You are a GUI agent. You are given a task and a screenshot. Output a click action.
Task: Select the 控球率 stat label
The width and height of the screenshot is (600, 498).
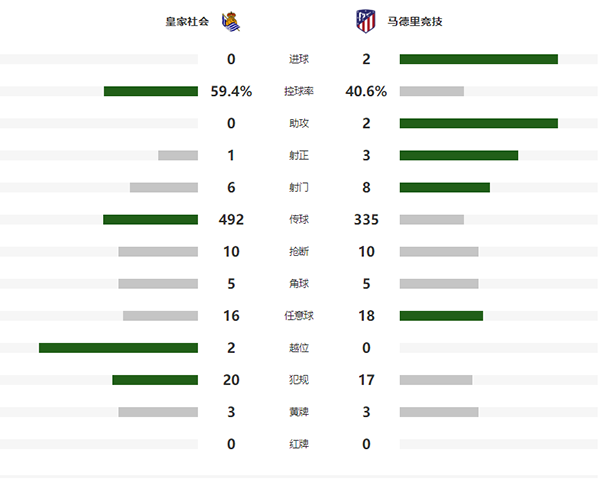[299, 91]
